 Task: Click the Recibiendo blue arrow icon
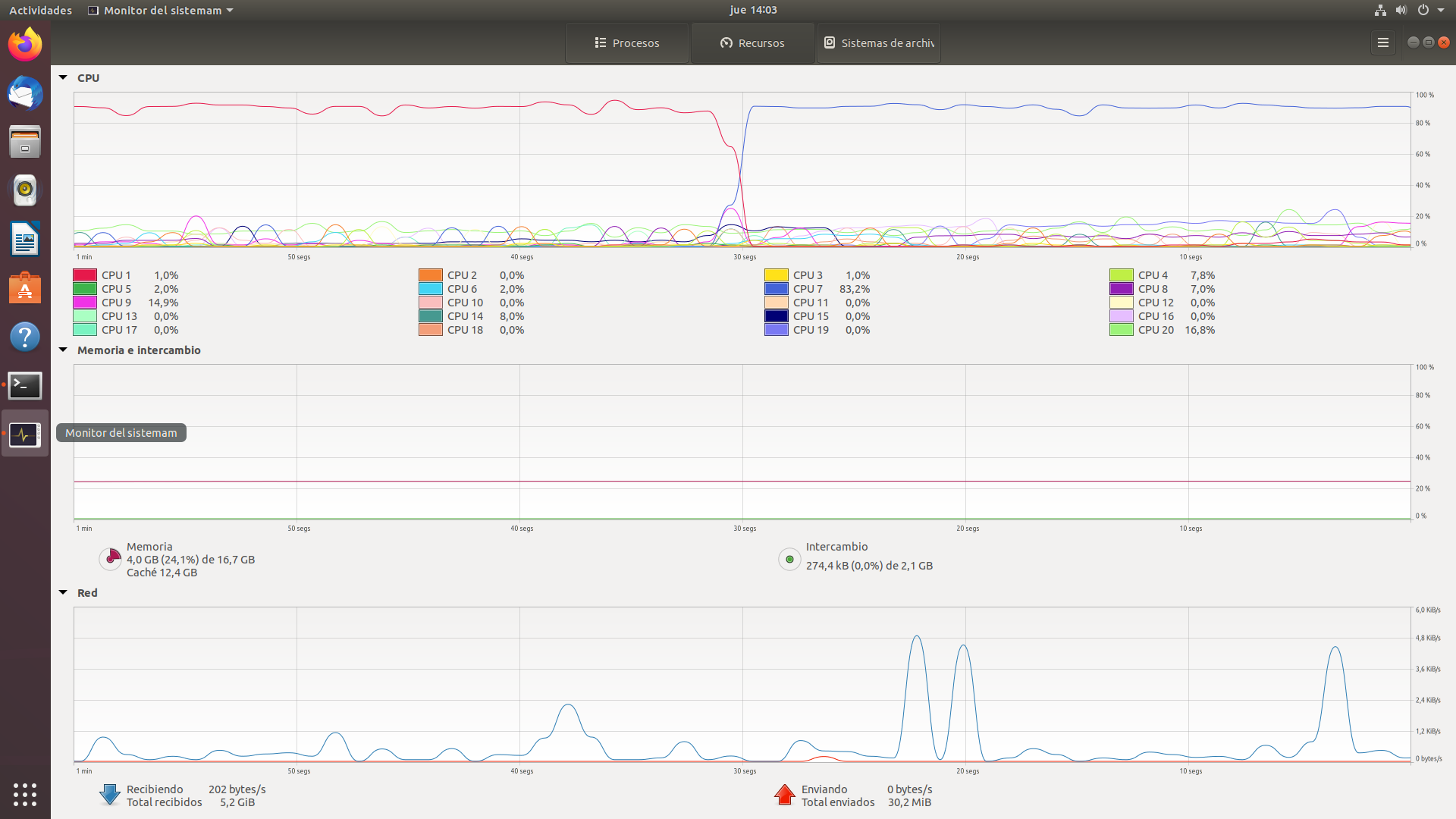(110, 795)
